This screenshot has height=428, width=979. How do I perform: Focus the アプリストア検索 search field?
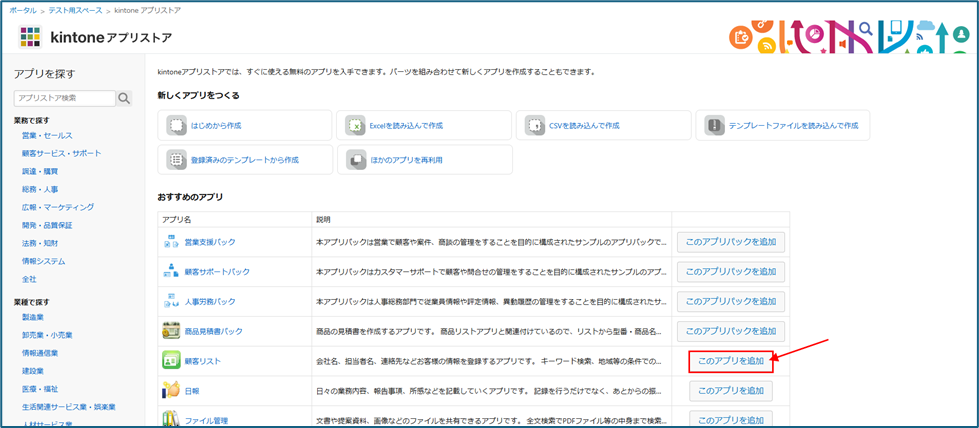tap(65, 98)
